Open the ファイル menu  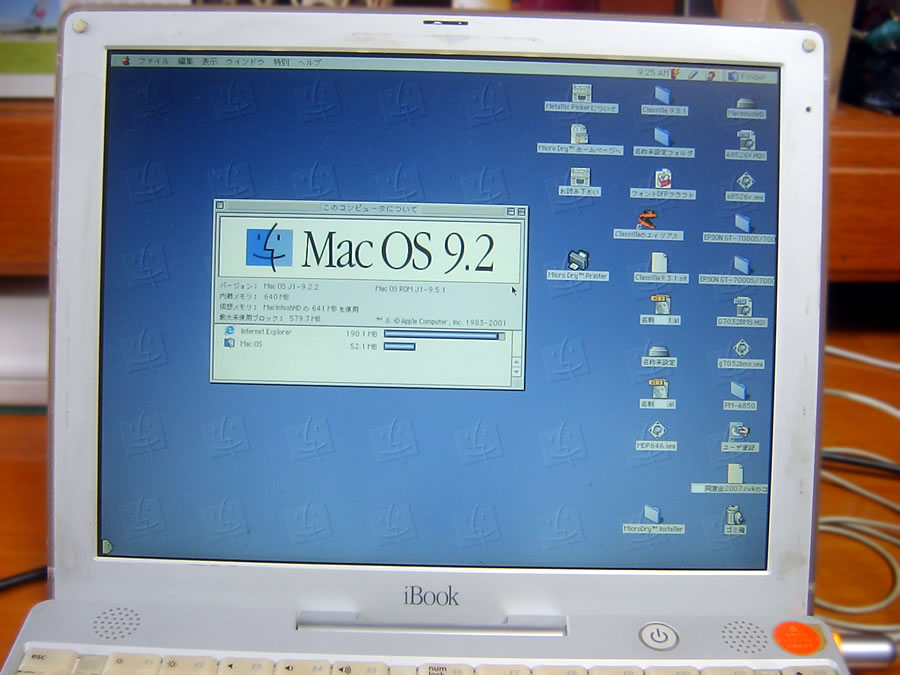click(x=153, y=61)
